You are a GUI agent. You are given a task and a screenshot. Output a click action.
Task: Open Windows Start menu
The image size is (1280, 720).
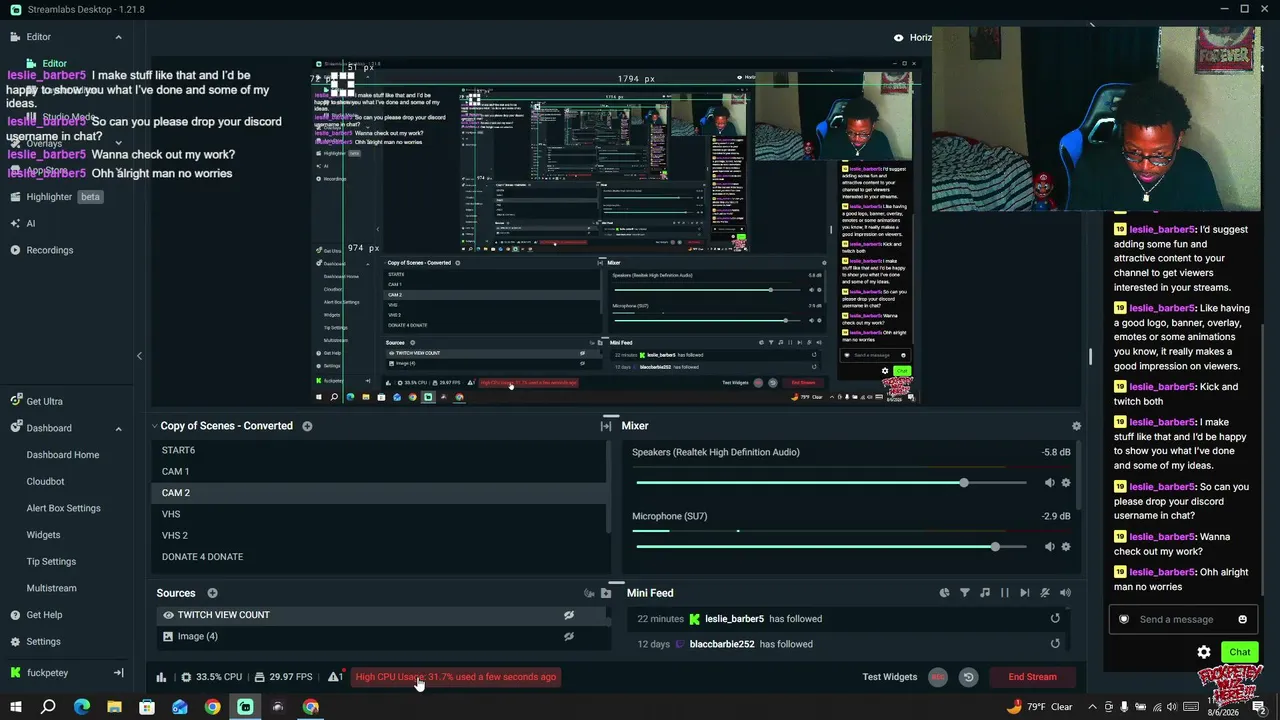(16, 707)
